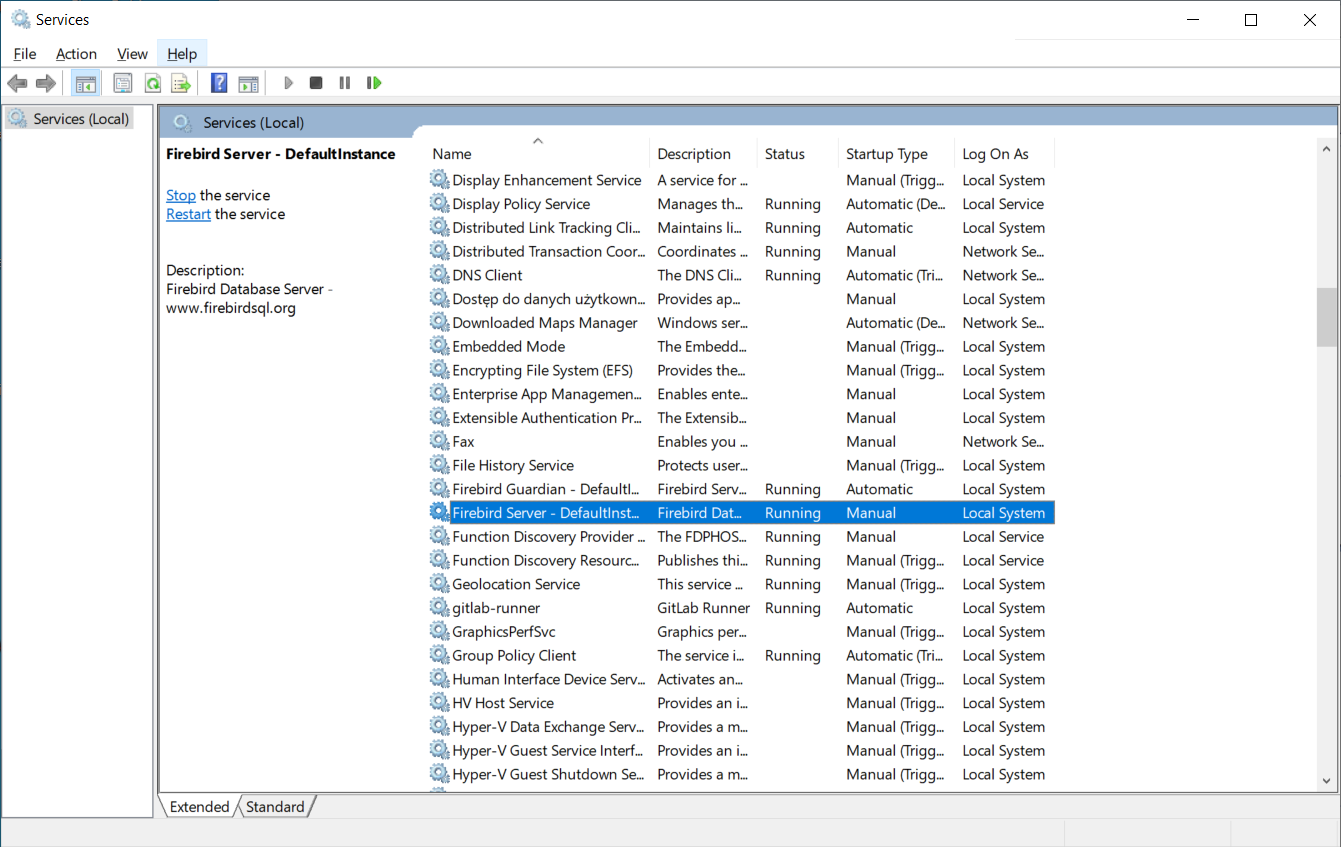The height and width of the screenshot is (847, 1341).
Task: Click the Restart Service toolbar icon
Action: click(x=374, y=83)
